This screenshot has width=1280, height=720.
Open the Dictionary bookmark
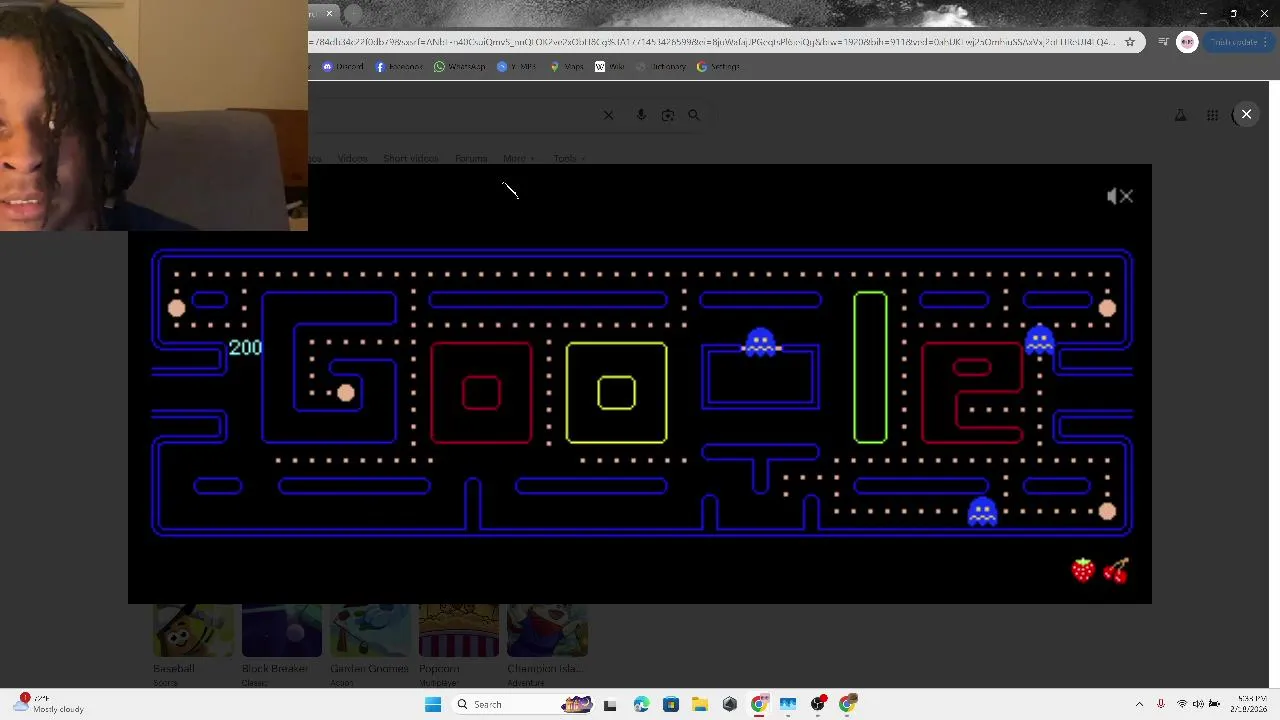coord(661,67)
